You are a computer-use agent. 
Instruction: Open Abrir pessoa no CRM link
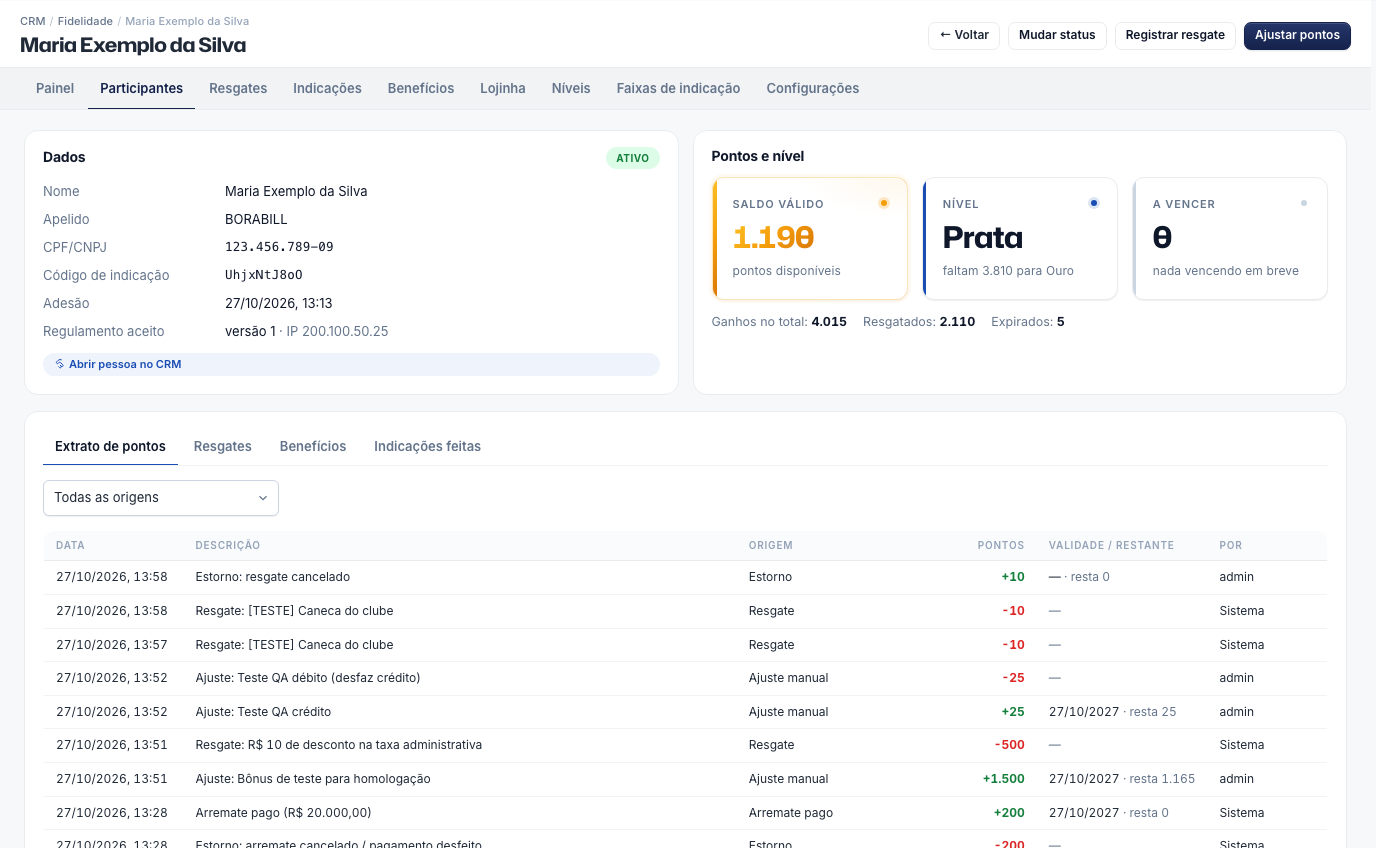pyautogui.click(x=351, y=364)
